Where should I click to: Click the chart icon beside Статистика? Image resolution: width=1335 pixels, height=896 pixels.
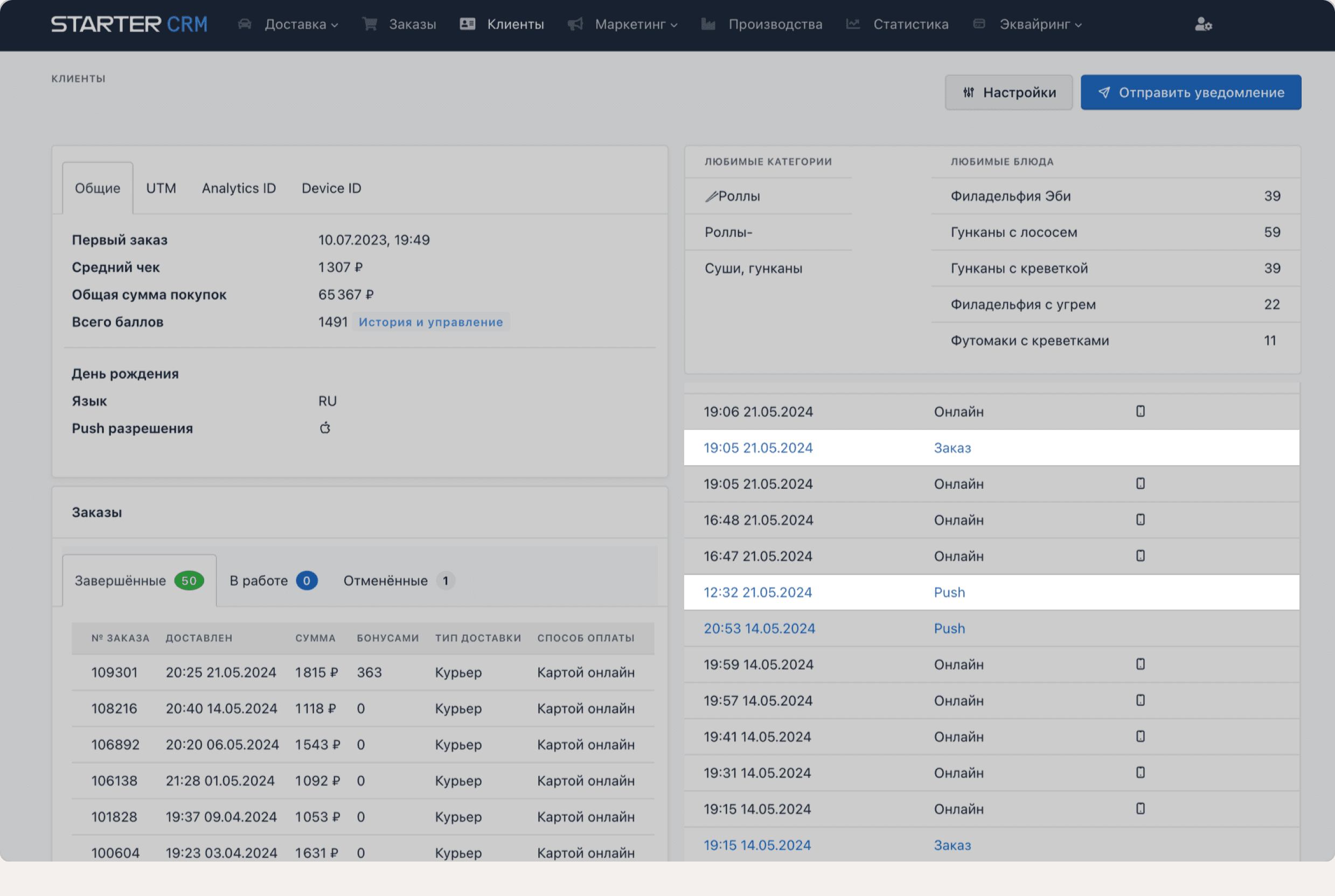[x=853, y=24]
